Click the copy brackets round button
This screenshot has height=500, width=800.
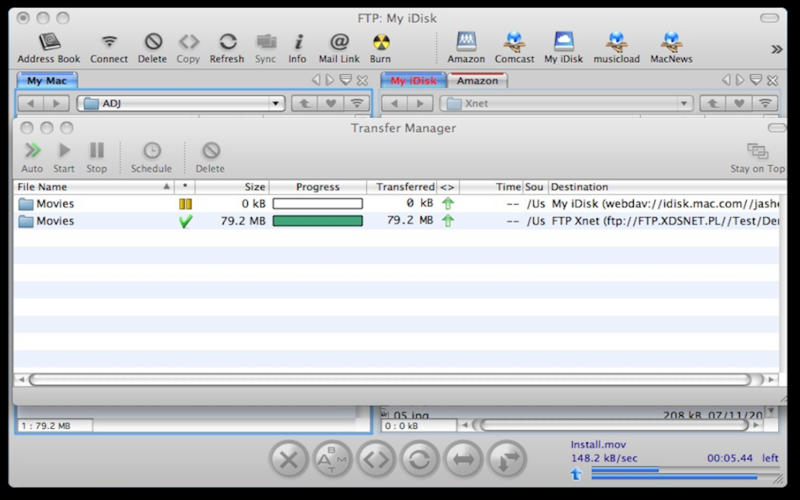click(x=376, y=460)
